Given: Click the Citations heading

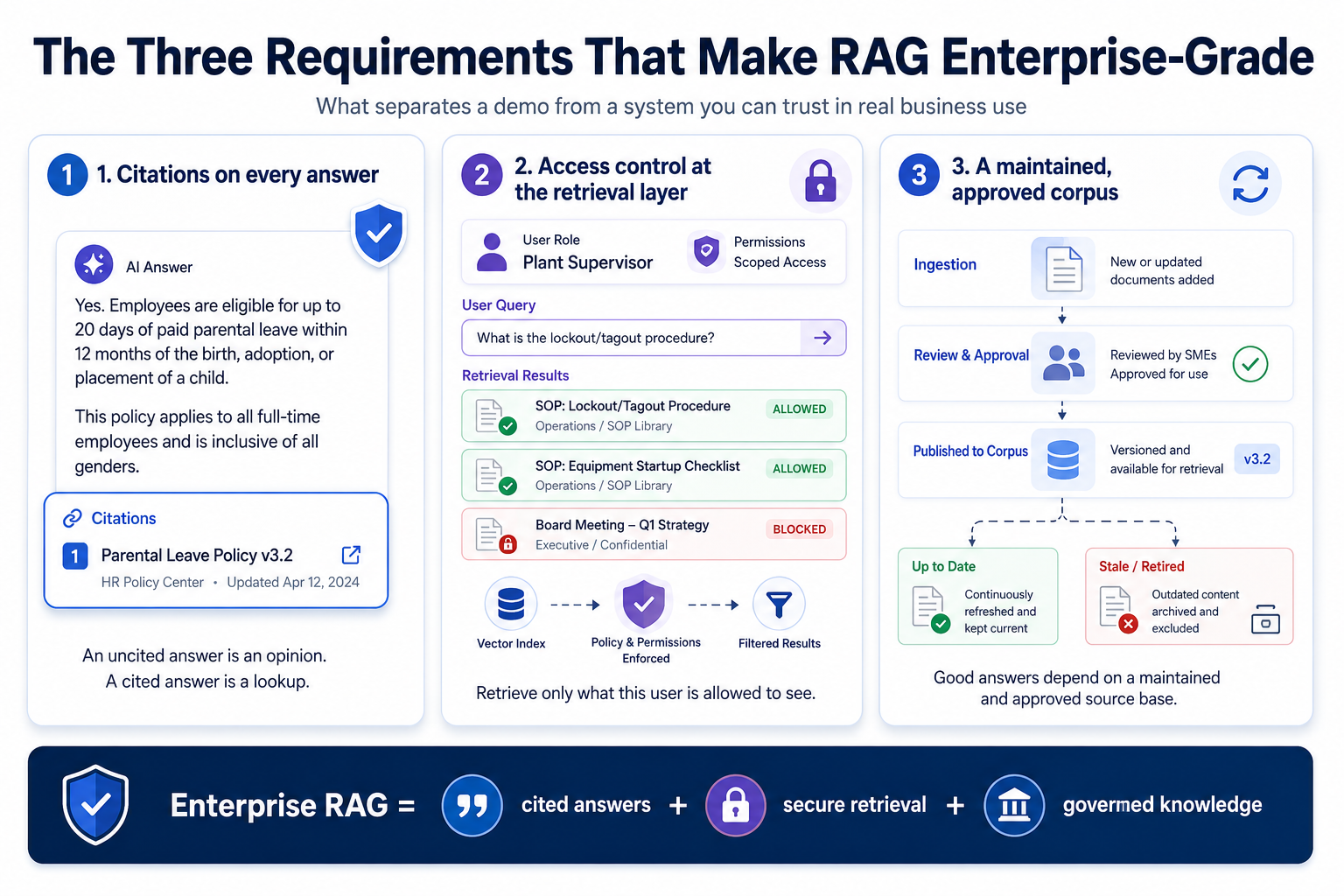Looking at the screenshot, I should (x=123, y=518).
